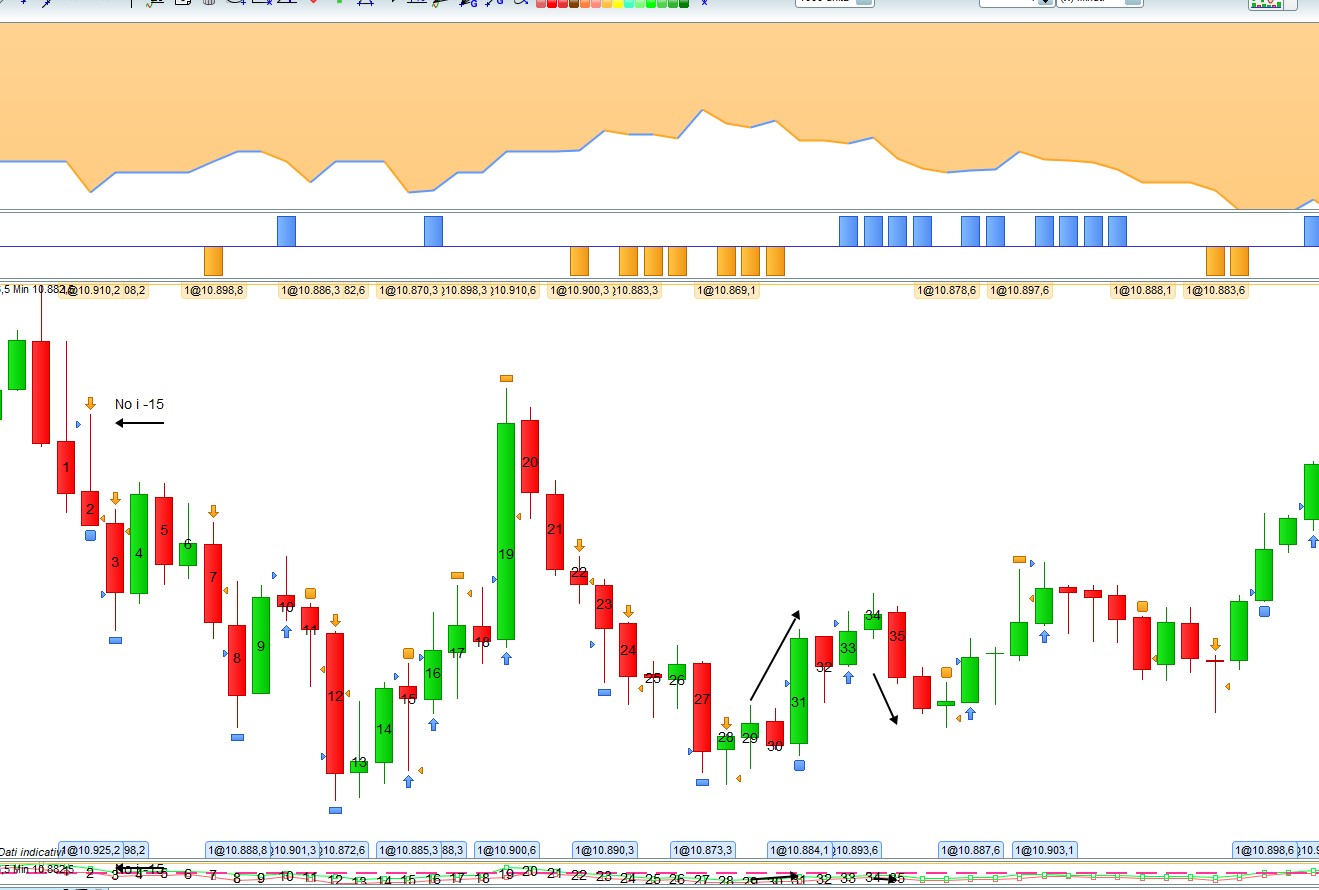
Task: Click the bottom trade label 1@10.890,3
Action: (604, 850)
